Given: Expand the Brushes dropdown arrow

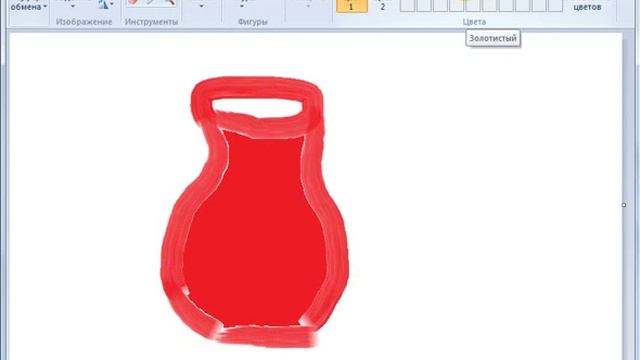Looking at the screenshot, I should 201,6.
